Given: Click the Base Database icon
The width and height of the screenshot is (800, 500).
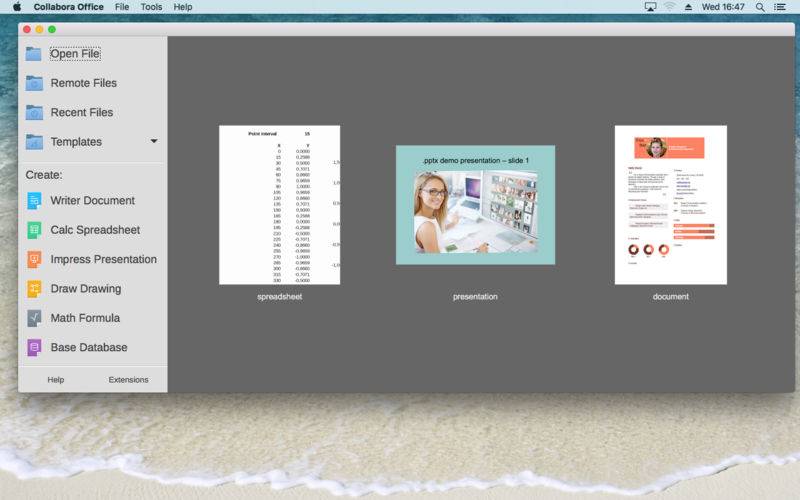Looking at the screenshot, I should coord(34,347).
